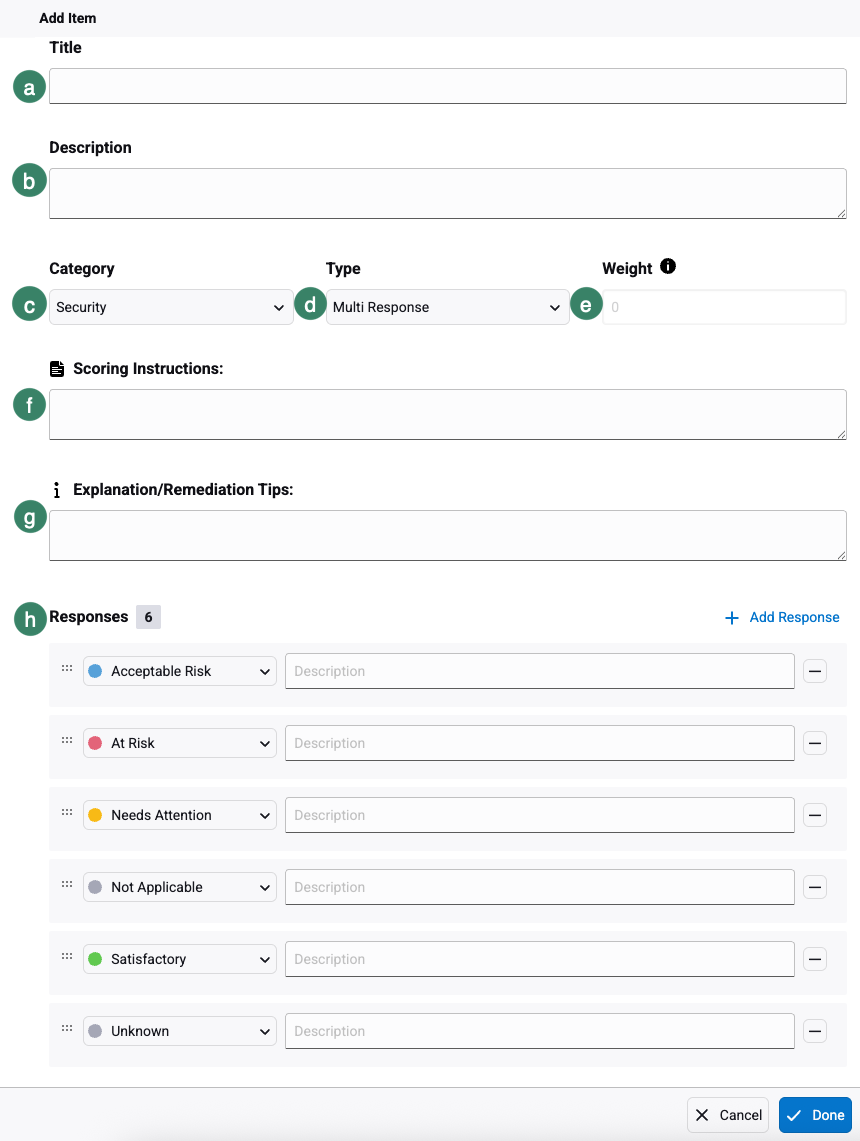Click the drag handle beside Needs Attention
Image resolution: width=860 pixels, height=1141 pixels.
[66, 812]
